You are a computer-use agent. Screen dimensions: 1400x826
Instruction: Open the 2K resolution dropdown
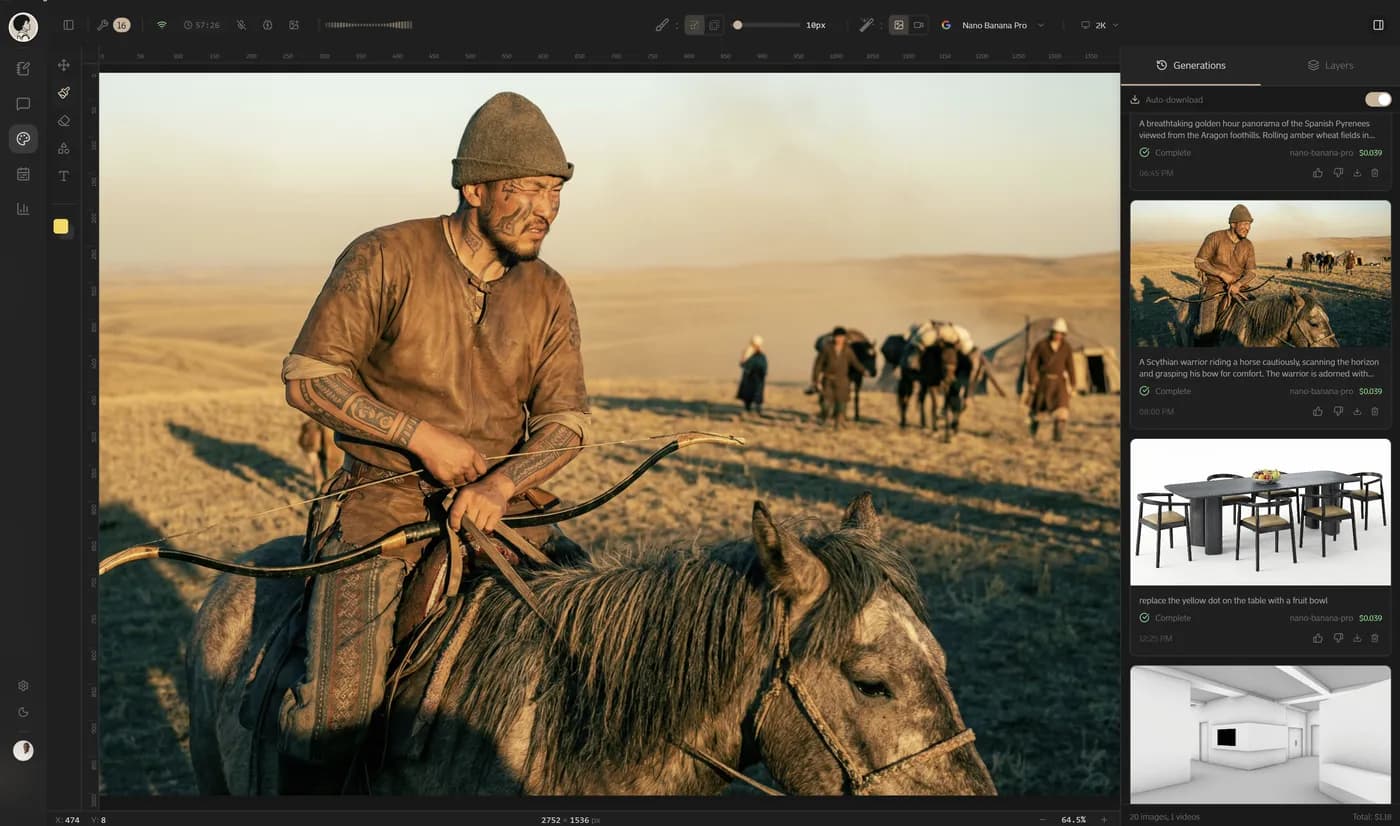(x=1098, y=25)
